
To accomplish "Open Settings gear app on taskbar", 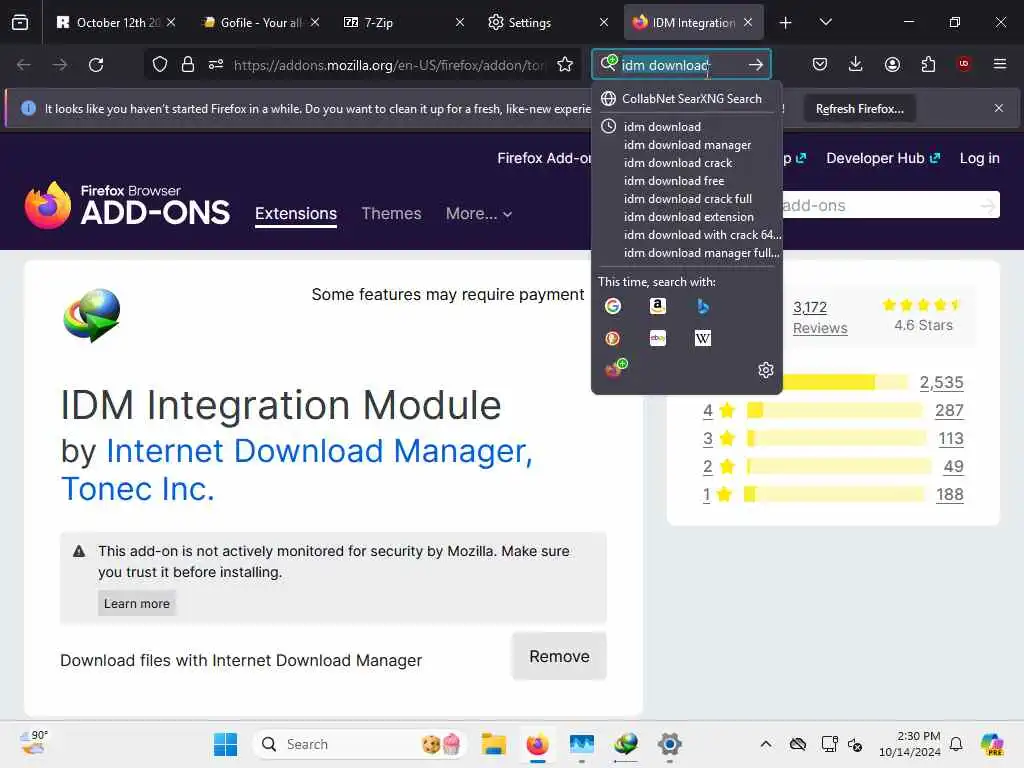I will tap(669, 744).
